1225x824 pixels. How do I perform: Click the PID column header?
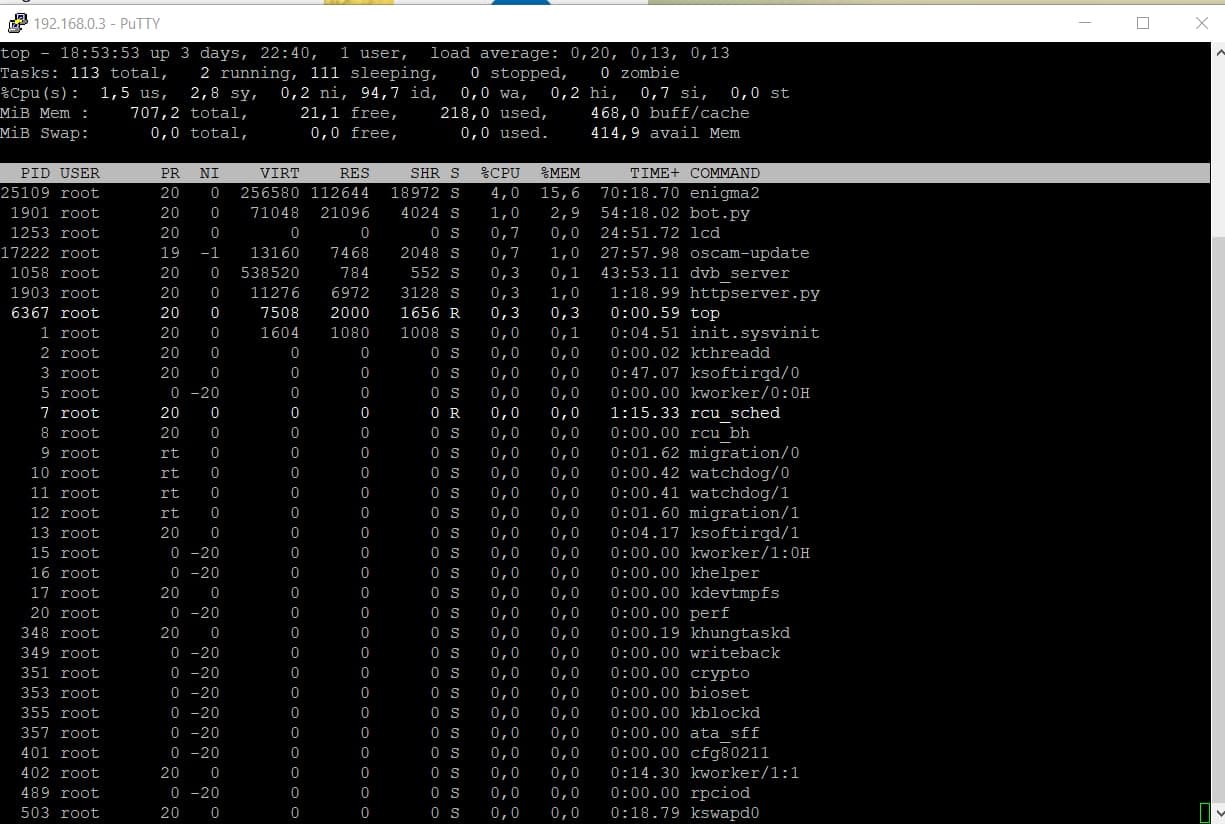[35, 173]
